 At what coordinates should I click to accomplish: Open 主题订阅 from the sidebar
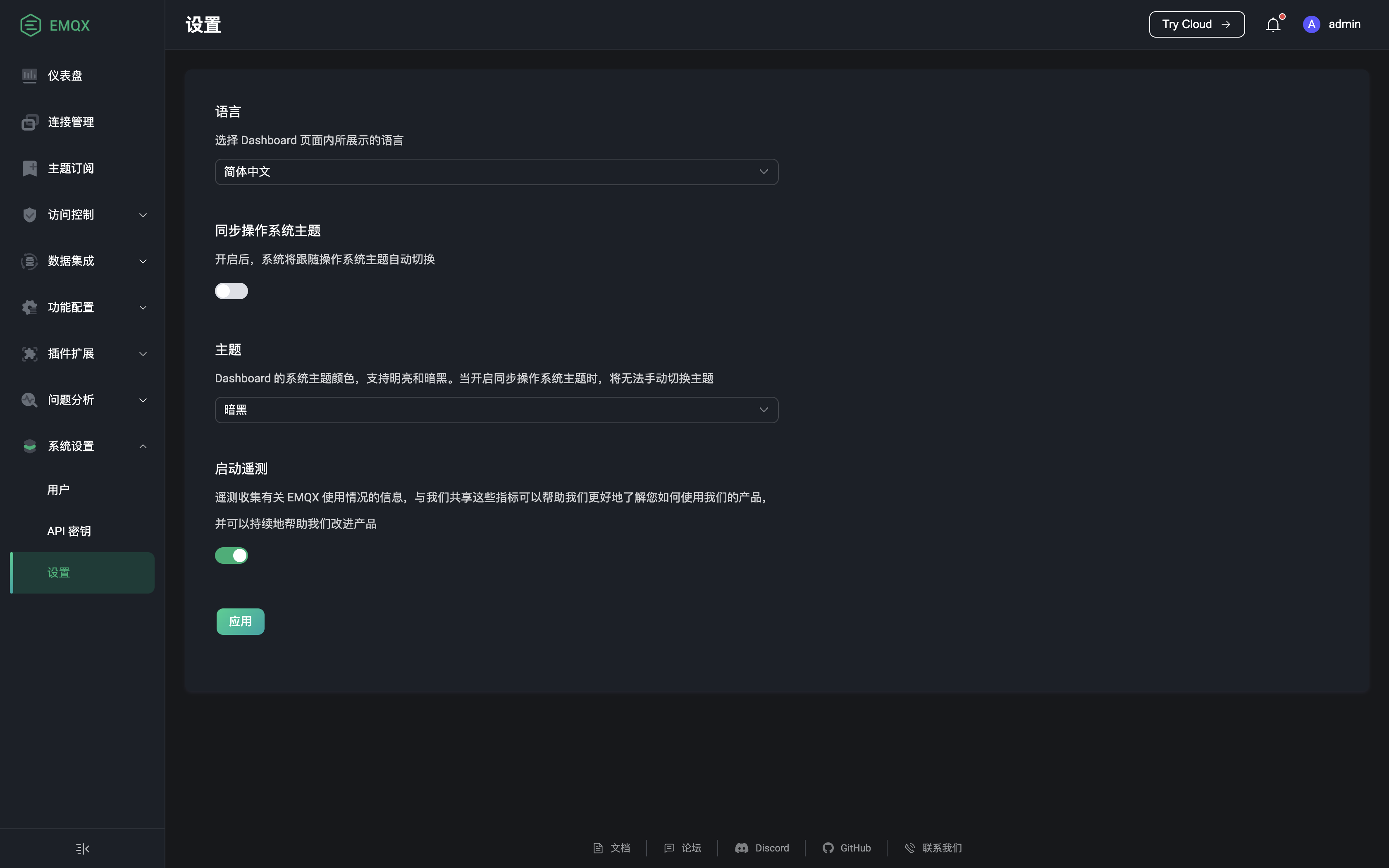[x=30, y=168]
